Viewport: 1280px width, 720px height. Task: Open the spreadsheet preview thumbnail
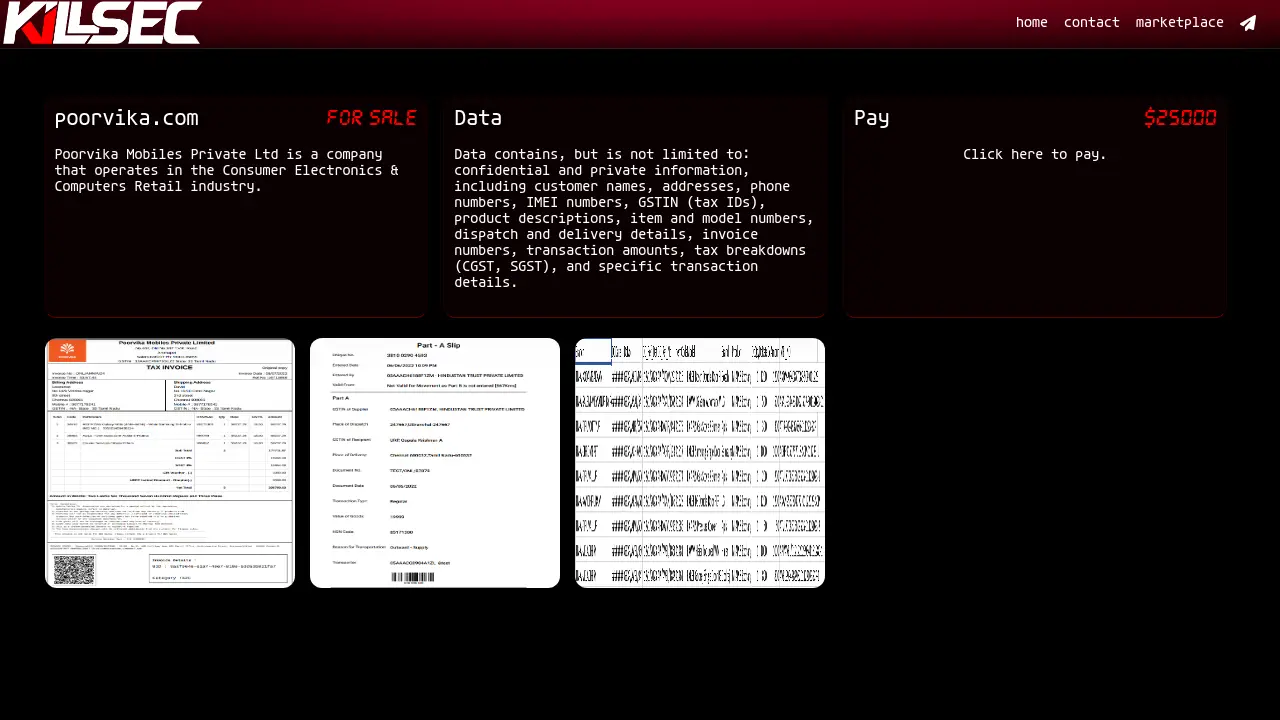700,462
